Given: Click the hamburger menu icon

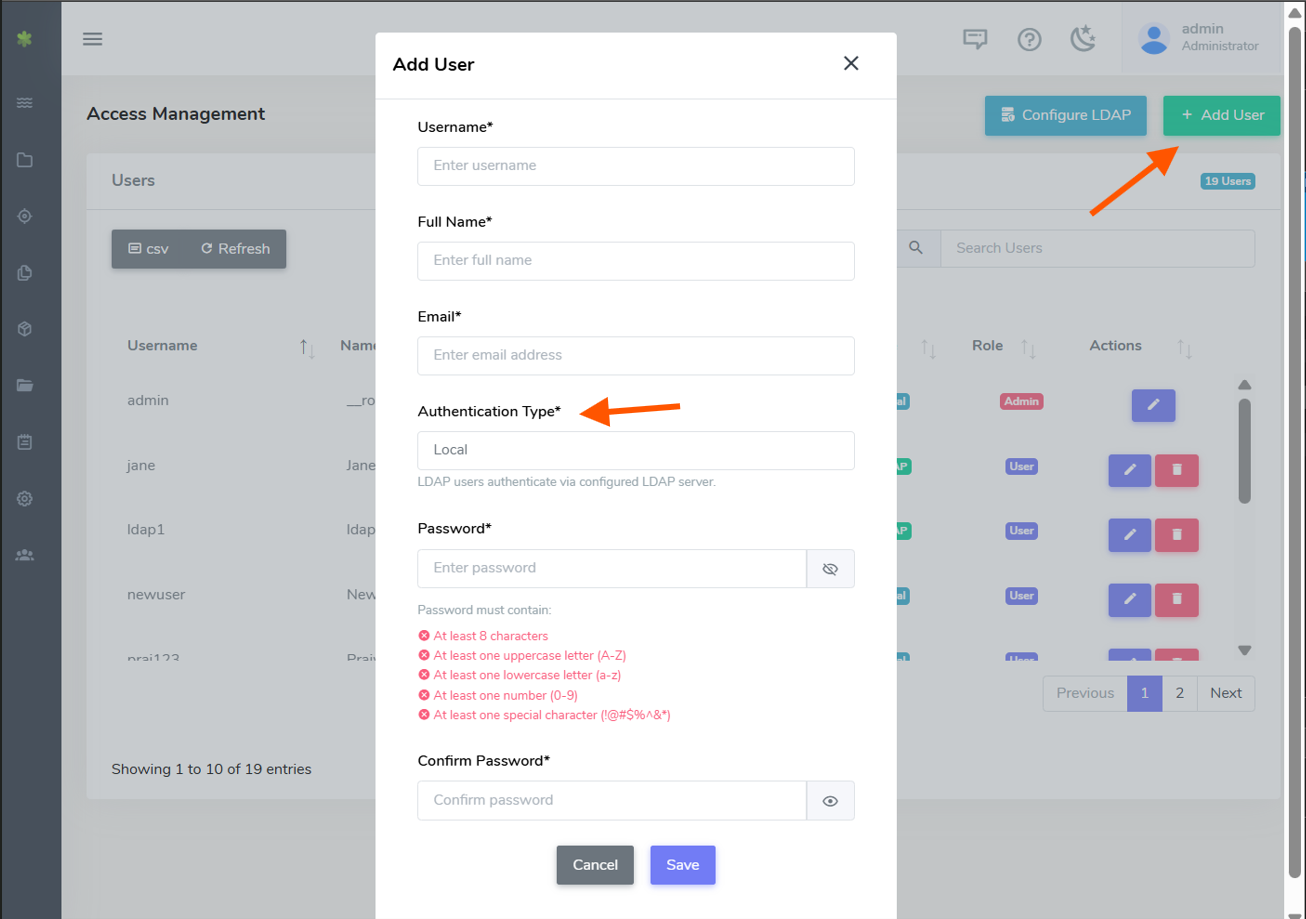Looking at the screenshot, I should 93,39.
